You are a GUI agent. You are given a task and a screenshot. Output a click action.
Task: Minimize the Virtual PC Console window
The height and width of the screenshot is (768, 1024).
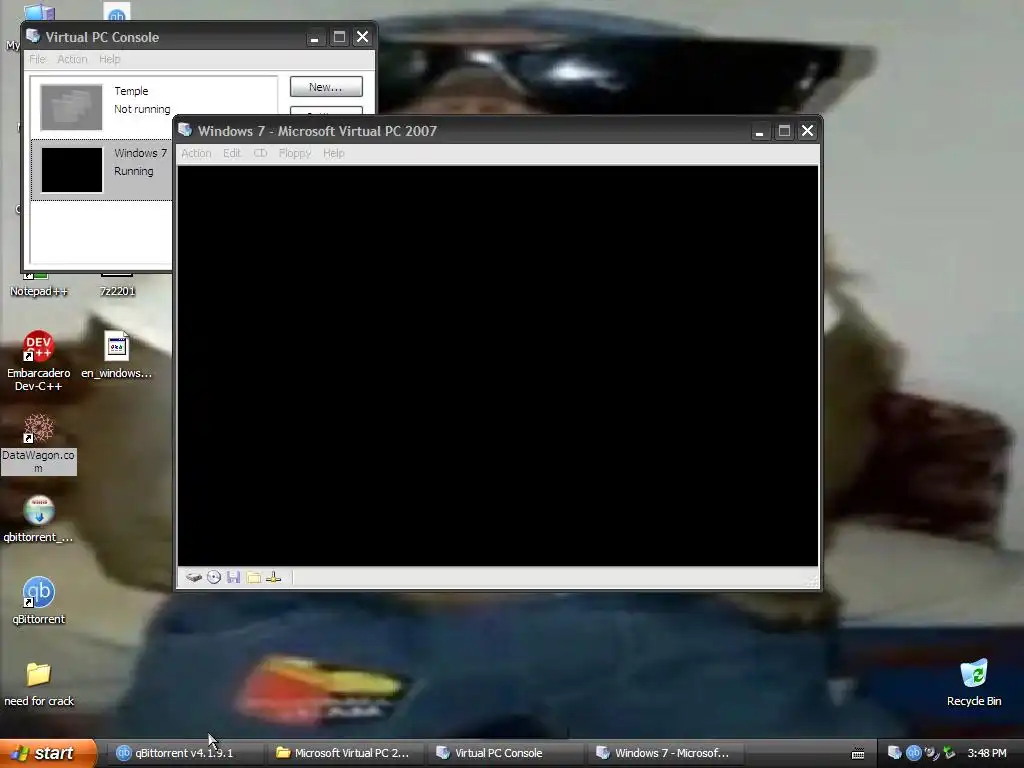(314, 37)
